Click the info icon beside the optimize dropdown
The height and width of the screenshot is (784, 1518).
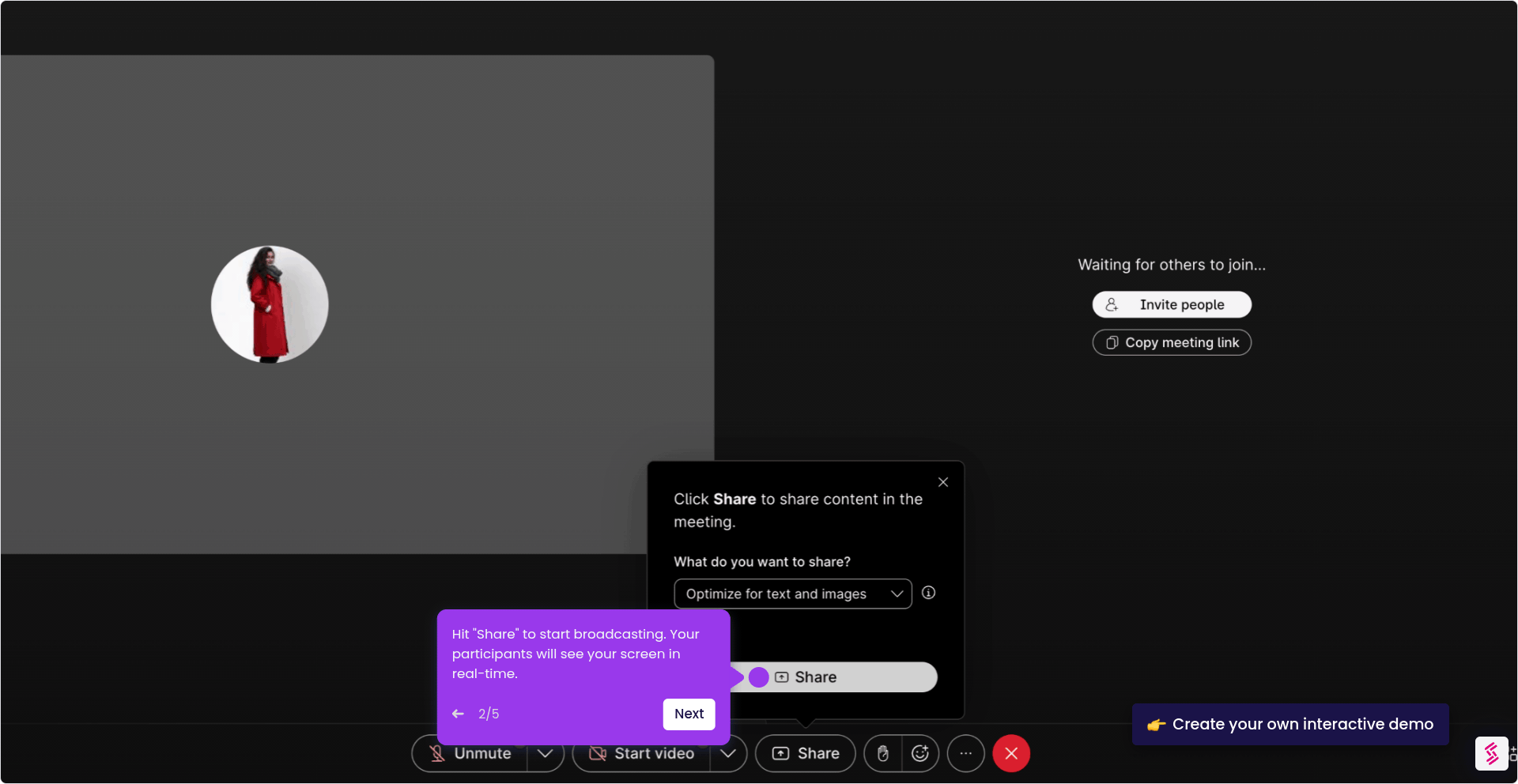pos(929,593)
